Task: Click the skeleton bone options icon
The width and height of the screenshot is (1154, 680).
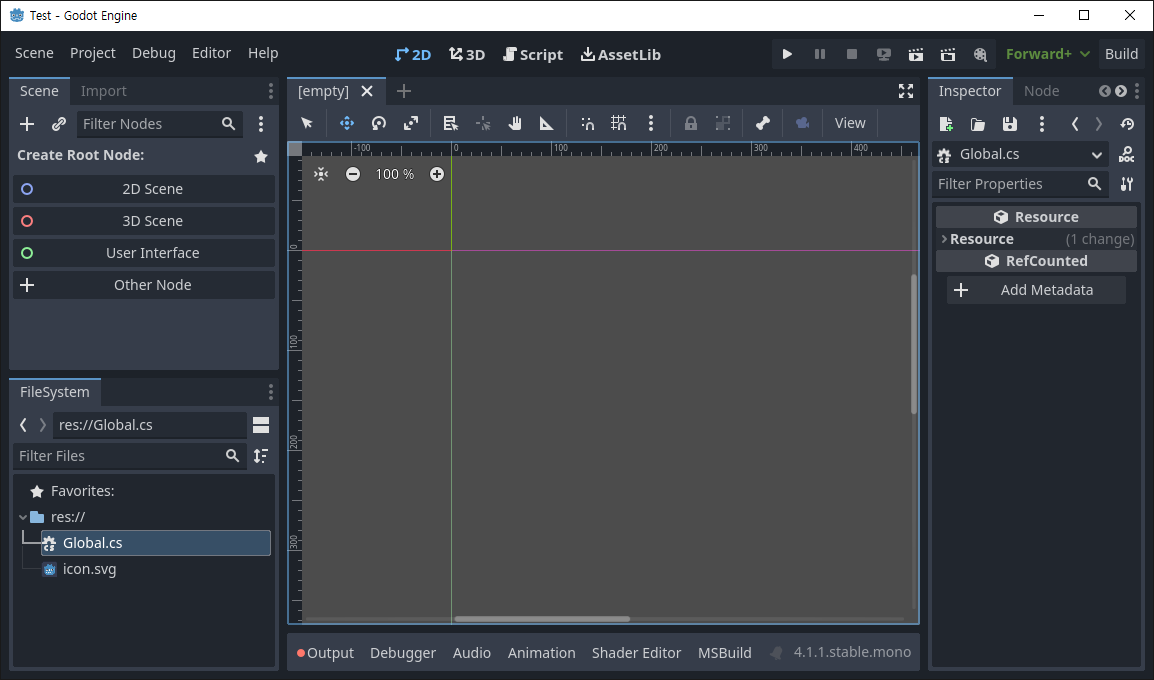Action: click(762, 123)
